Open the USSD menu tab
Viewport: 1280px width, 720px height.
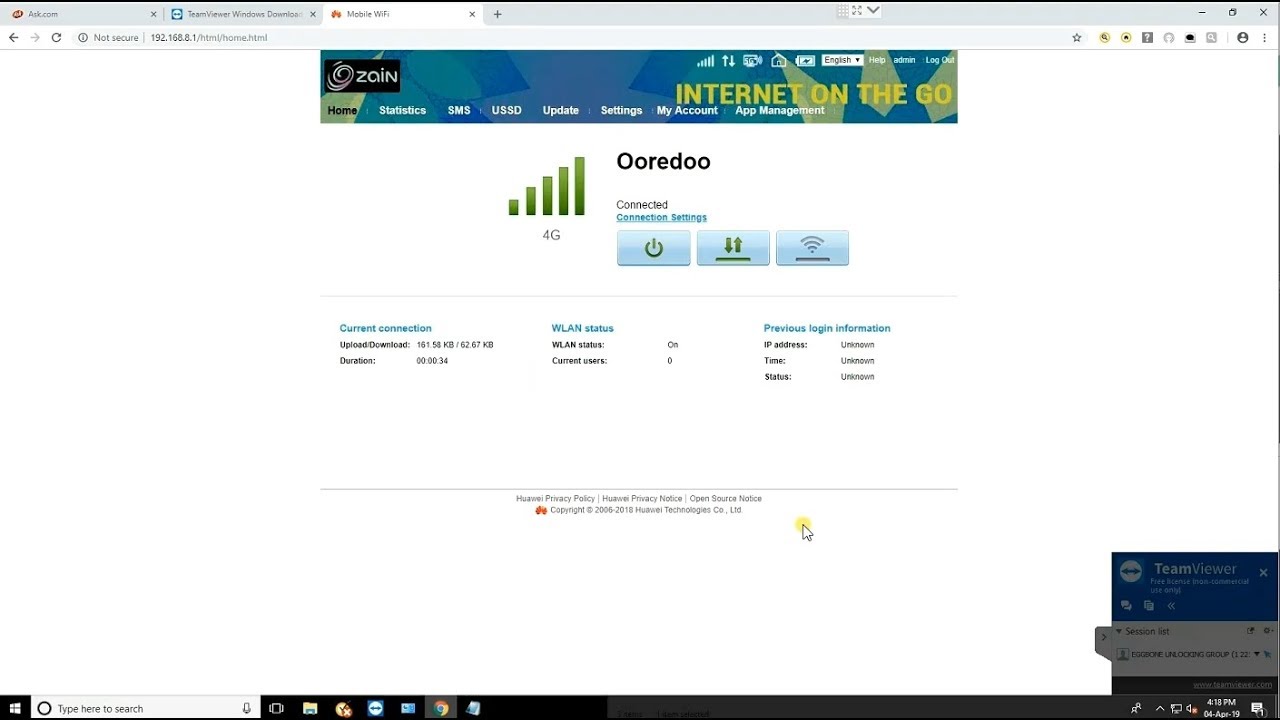[x=507, y=110]
